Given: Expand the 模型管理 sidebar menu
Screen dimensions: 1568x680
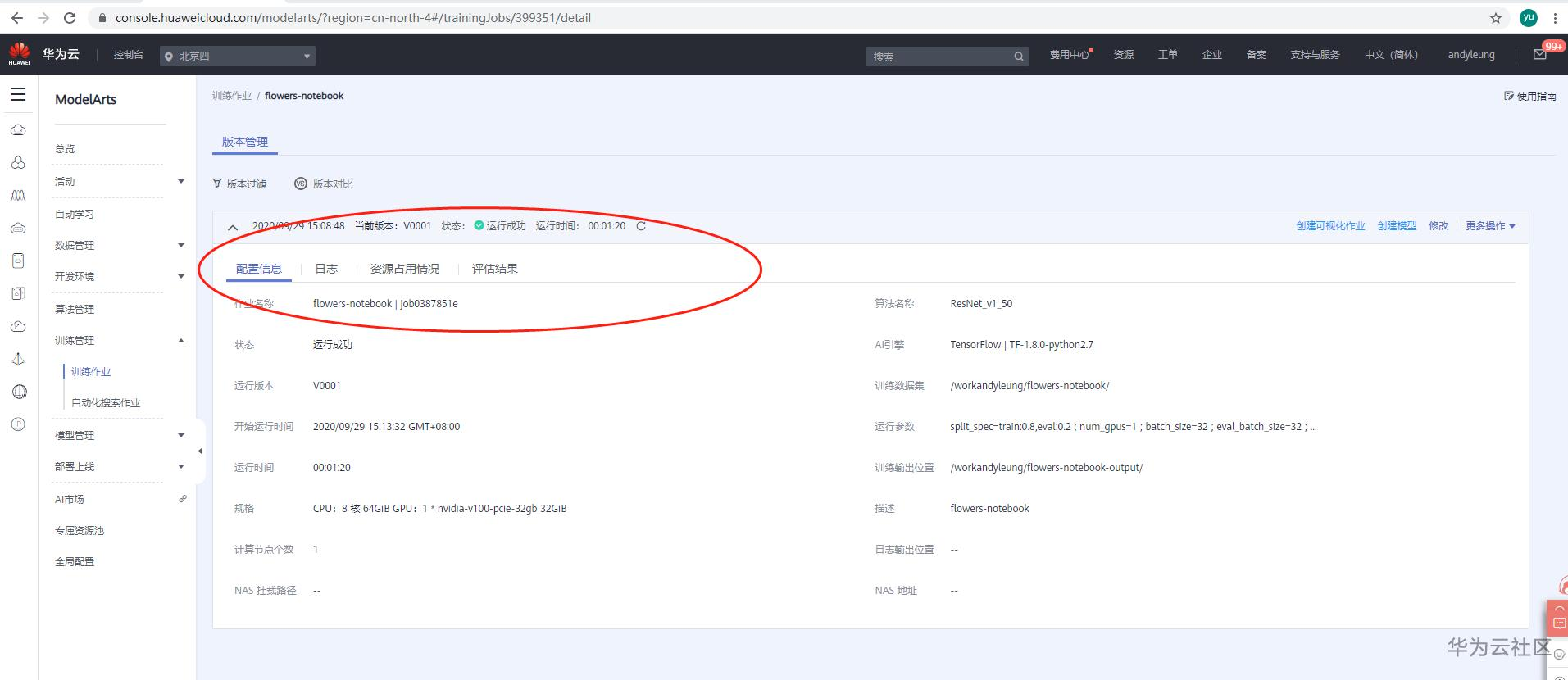Looking at the screenshot, I should coord(180,435).
